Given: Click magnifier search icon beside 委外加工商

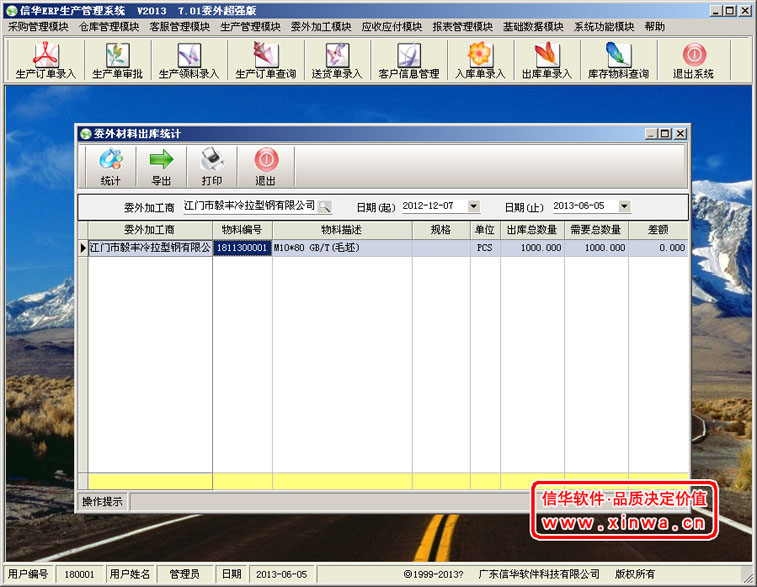Looking at the screenshot, I should pyautogui.click(x=325, y=207).
